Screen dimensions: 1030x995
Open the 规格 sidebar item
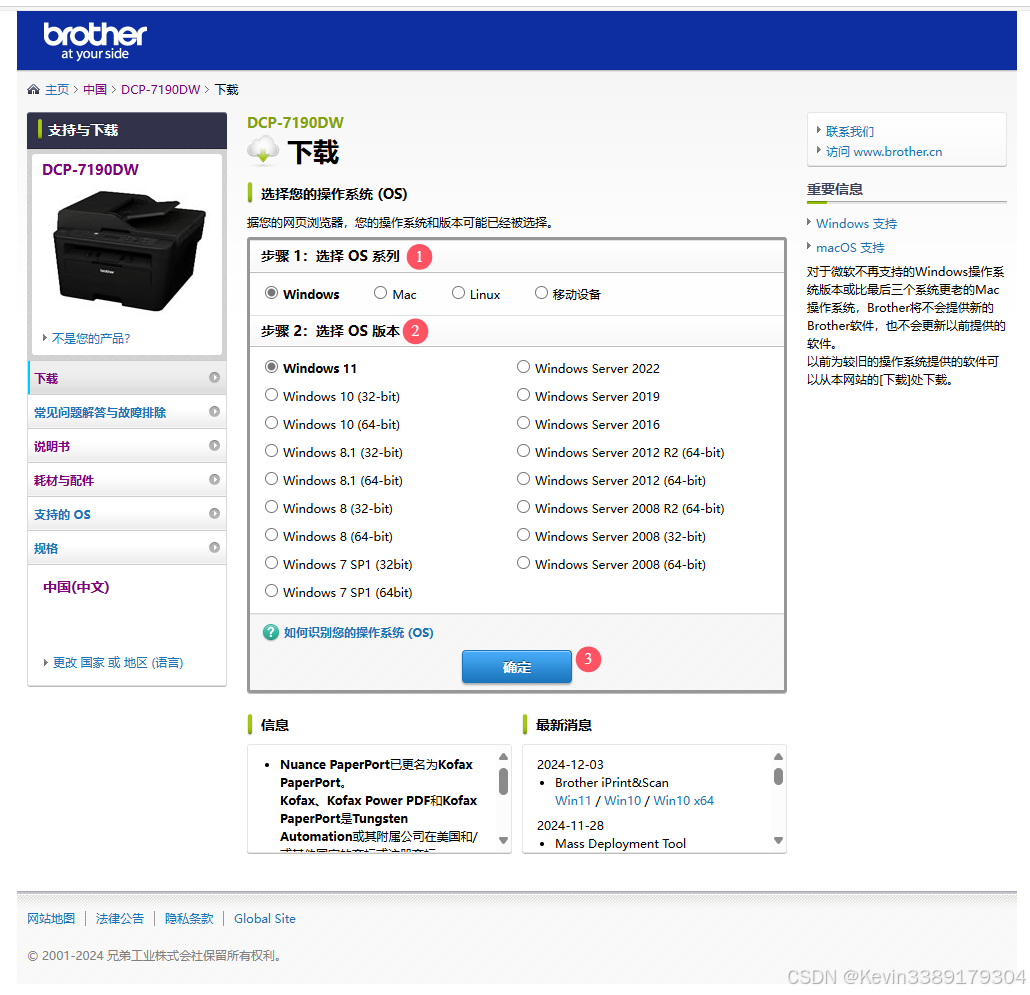(x=127, y=548)
